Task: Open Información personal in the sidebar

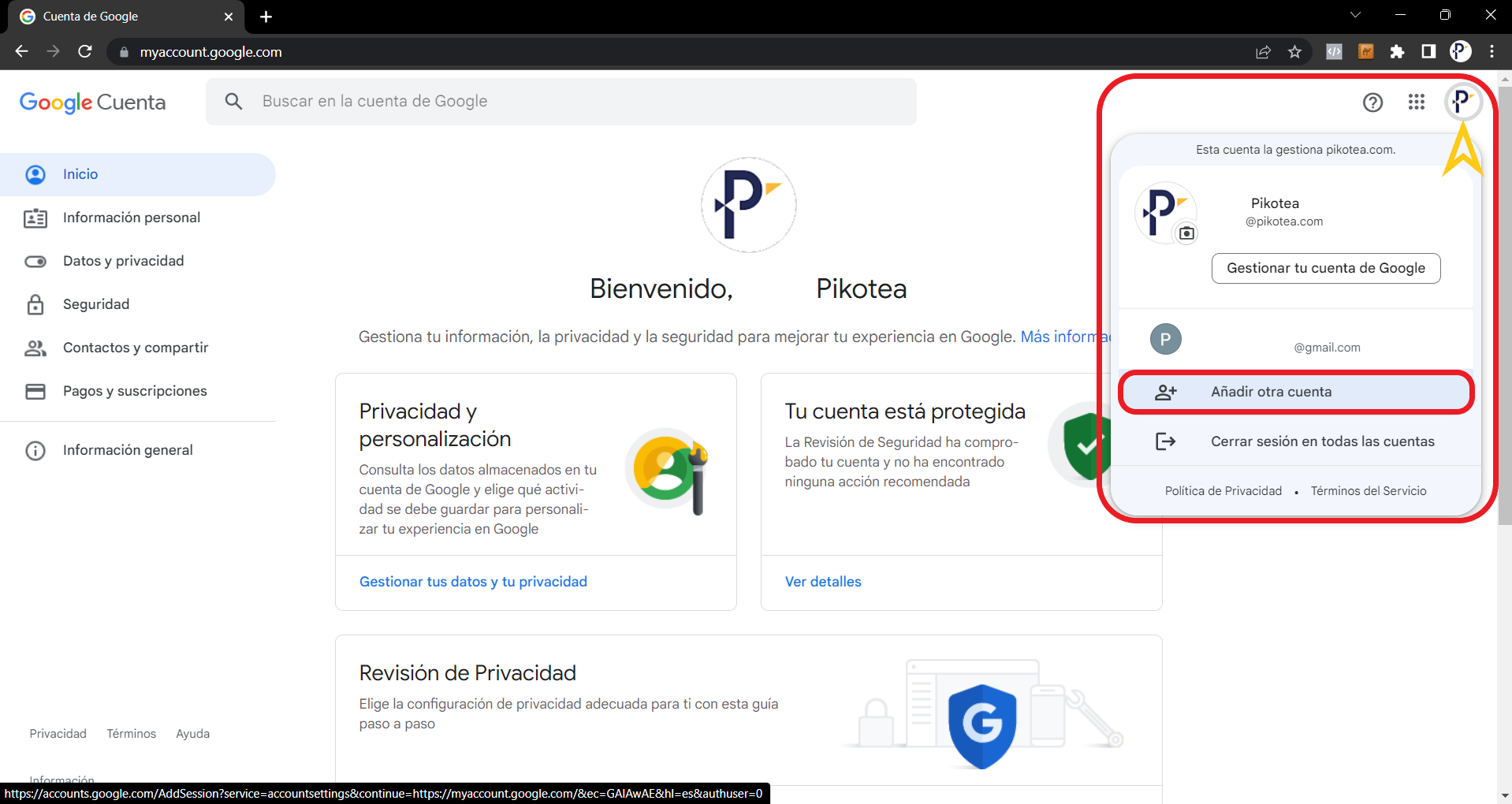Action: pos(138,218)
